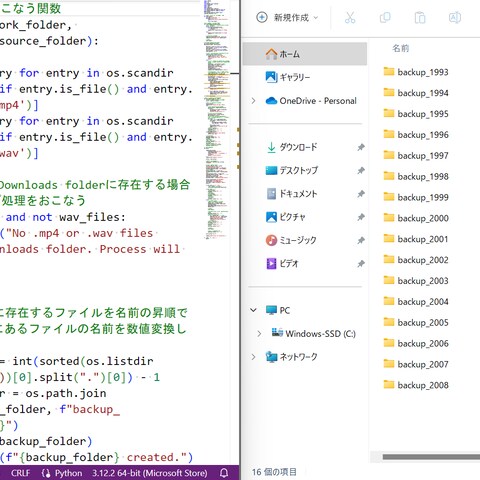Open notifications bell in editor status bar

pos(224,473)
